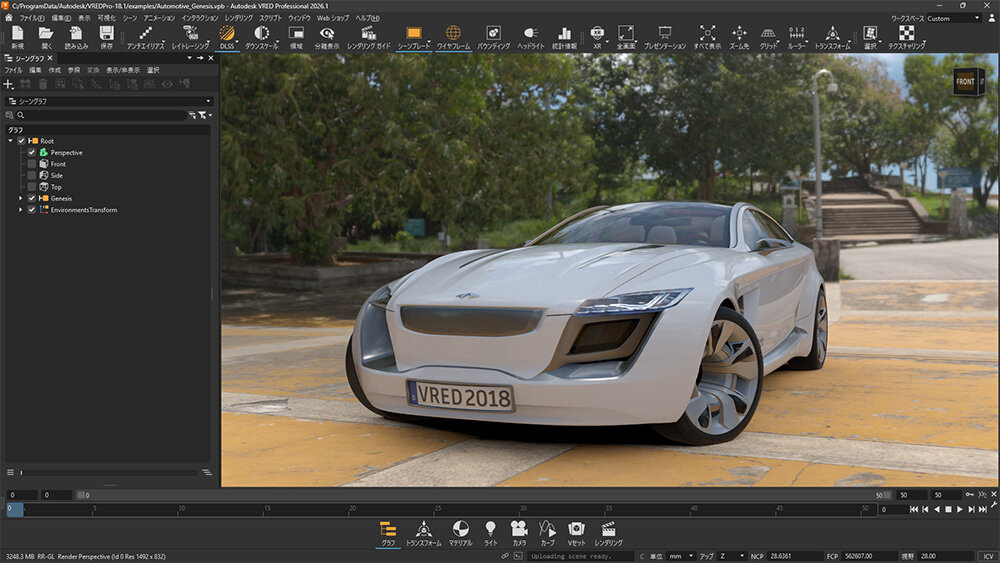Click the 分離表示 (Isolate view) eye icon

(x=327, y=37)
